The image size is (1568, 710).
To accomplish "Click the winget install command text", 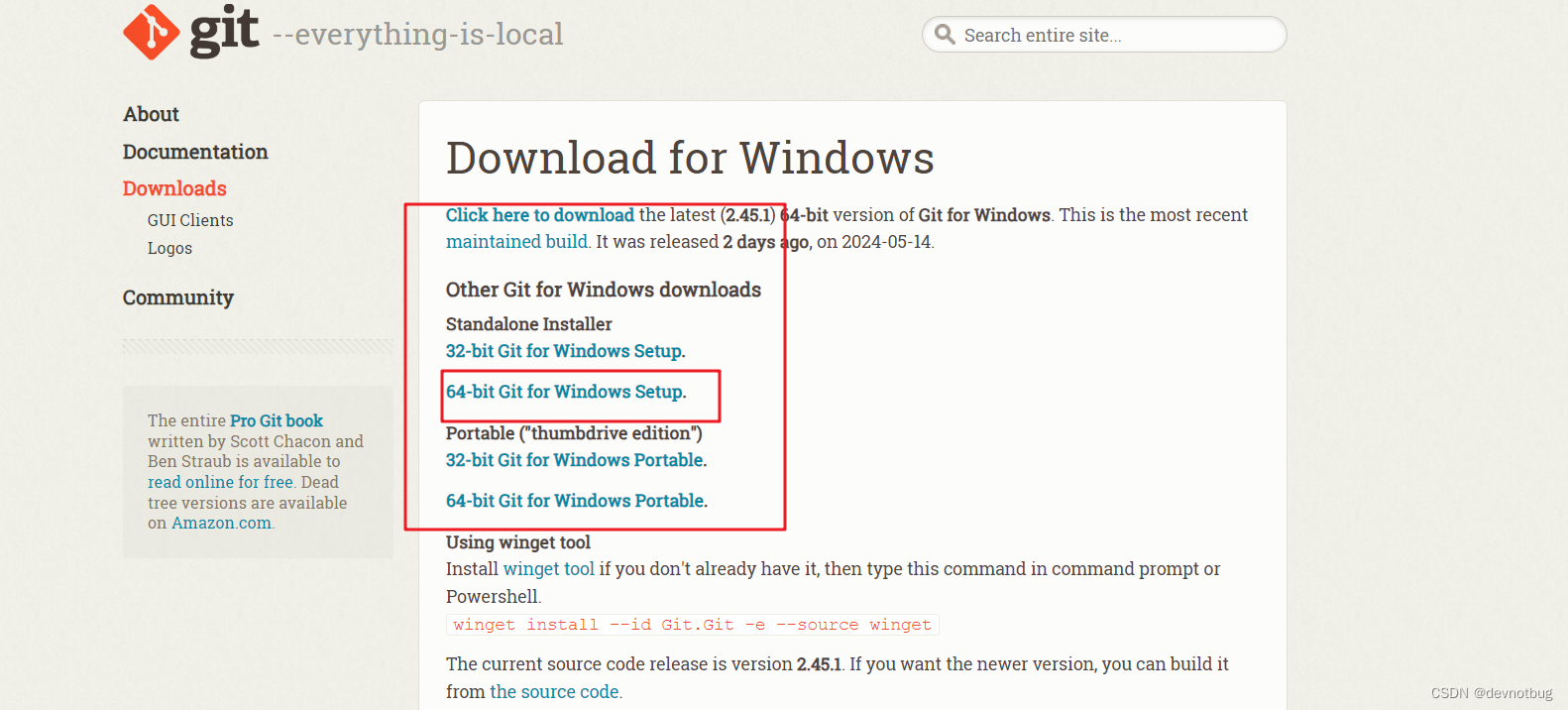I will (692, 625).
